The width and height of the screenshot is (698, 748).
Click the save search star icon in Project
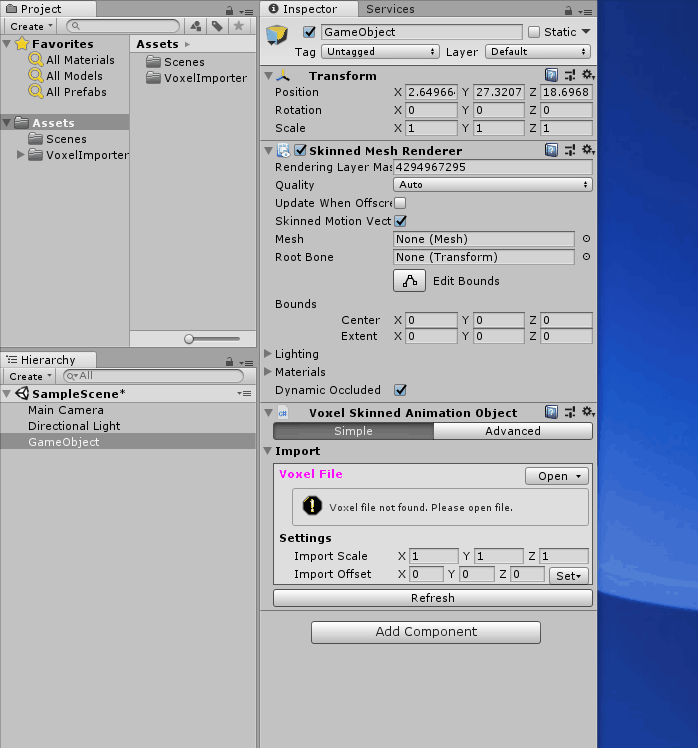(x=239, y=26)
